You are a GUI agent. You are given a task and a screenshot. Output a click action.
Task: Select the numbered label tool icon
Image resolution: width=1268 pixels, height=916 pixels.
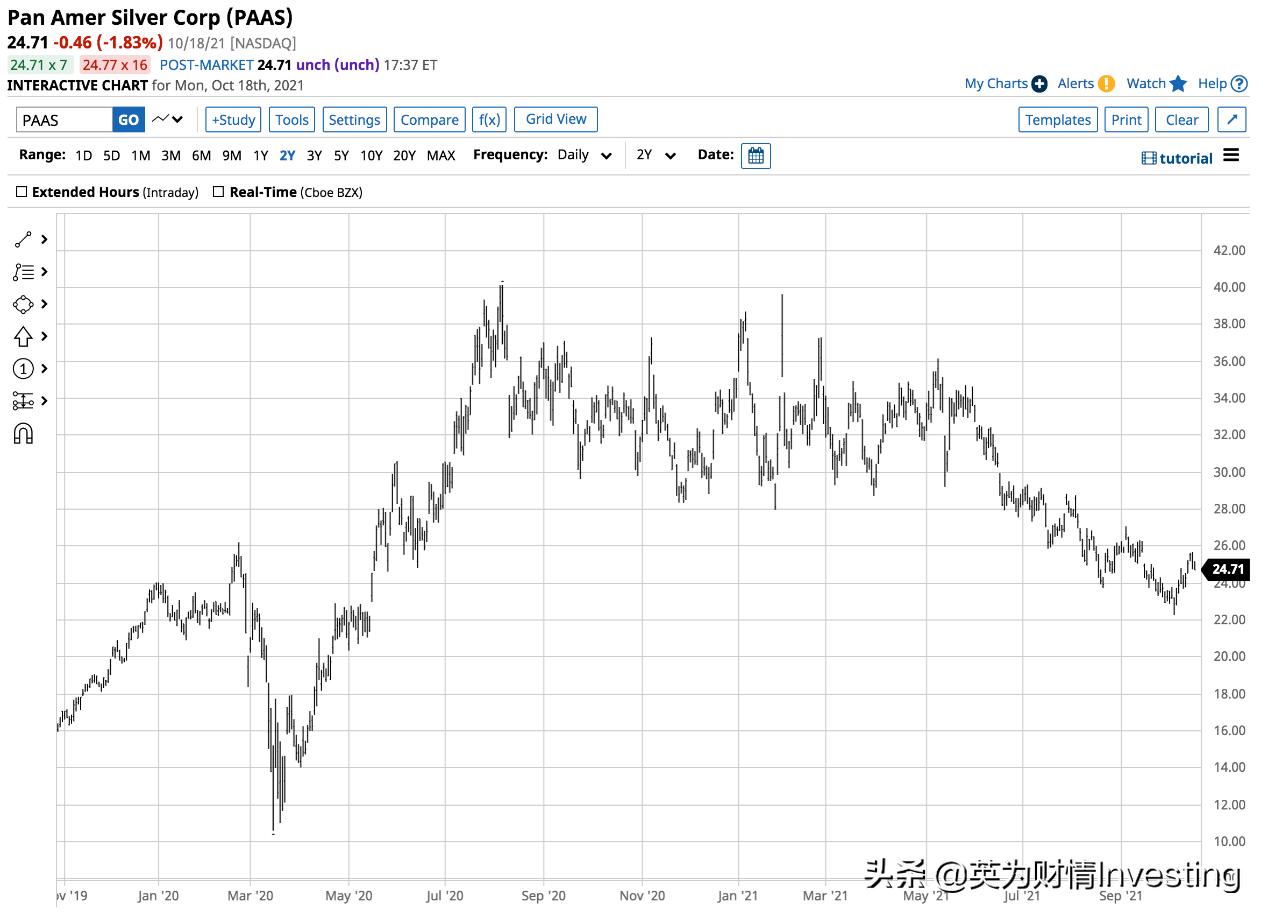pos(23,369)
